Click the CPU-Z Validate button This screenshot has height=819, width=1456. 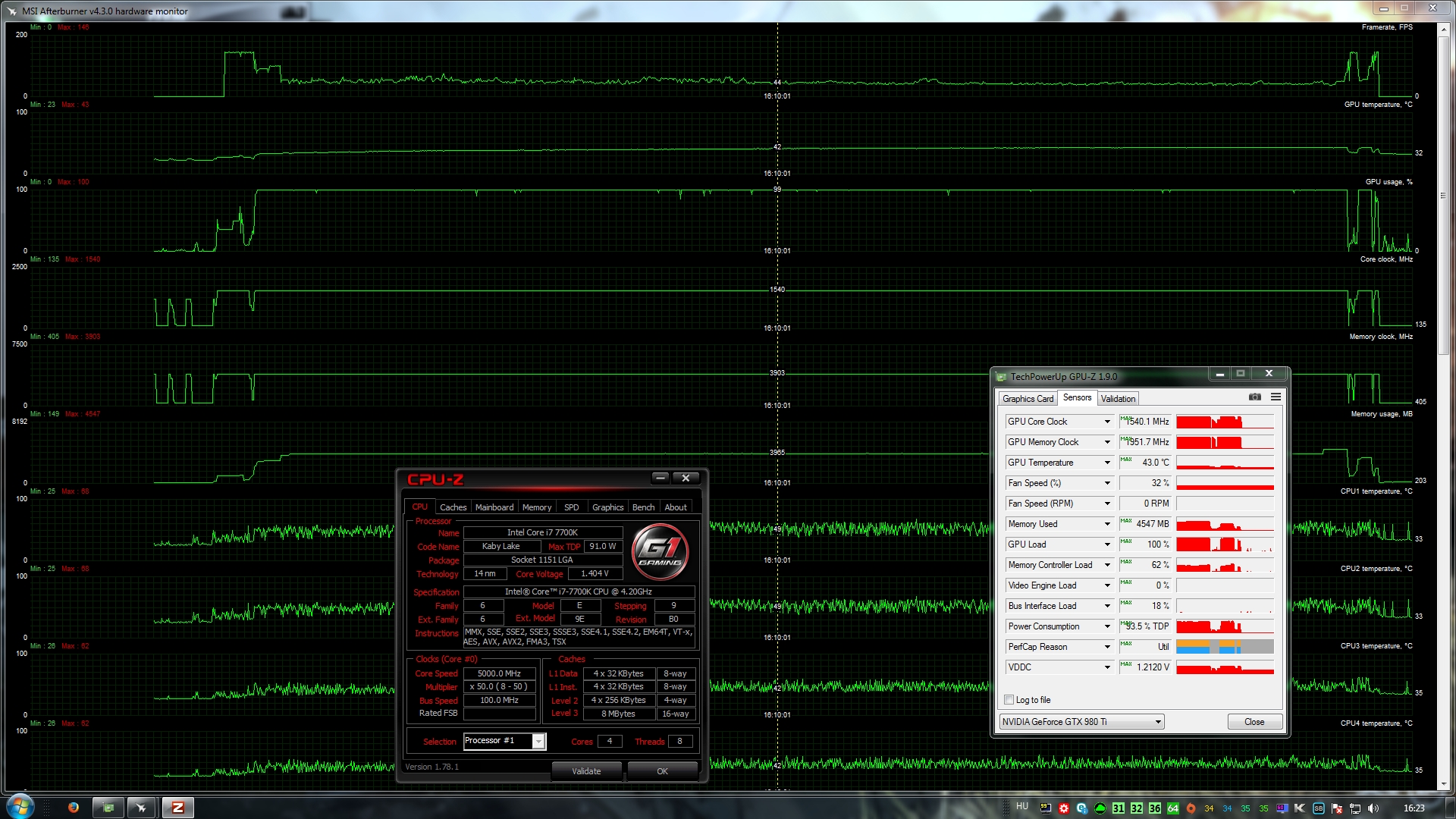point(586,771)
